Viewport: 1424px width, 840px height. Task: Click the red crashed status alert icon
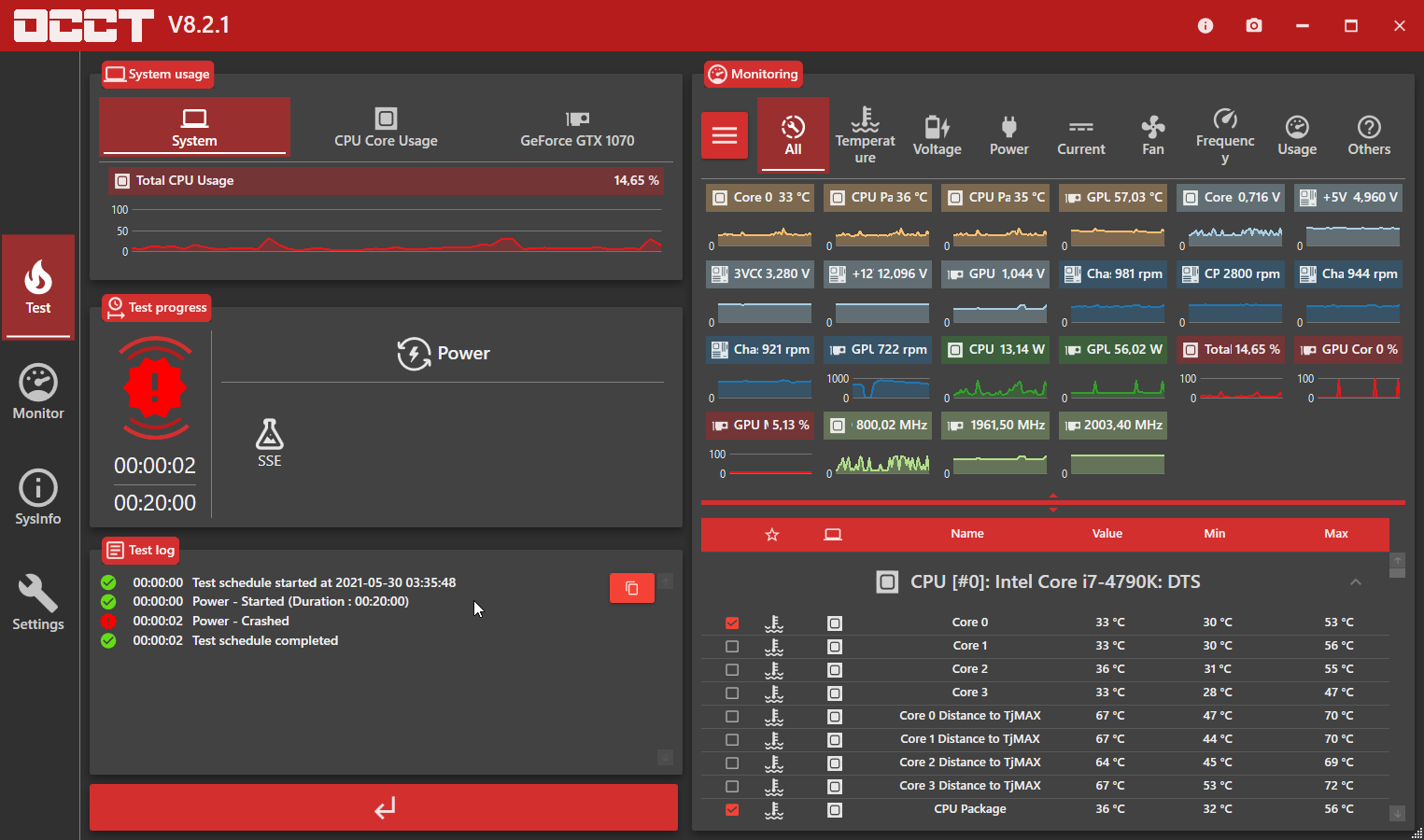click(x=155, y=387)
